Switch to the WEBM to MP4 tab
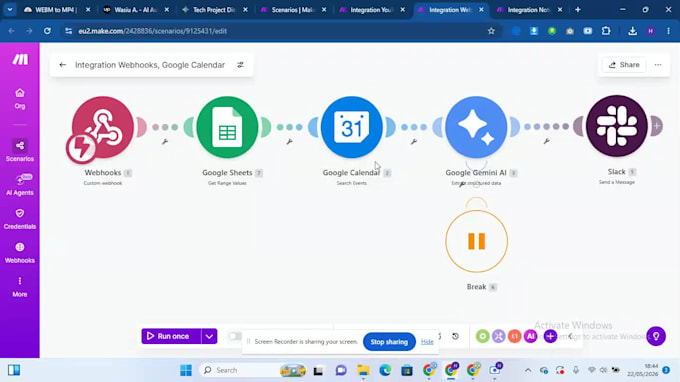The width and height of the screenshot is (680, 382). pyautogui.click(x=56, y=10)
